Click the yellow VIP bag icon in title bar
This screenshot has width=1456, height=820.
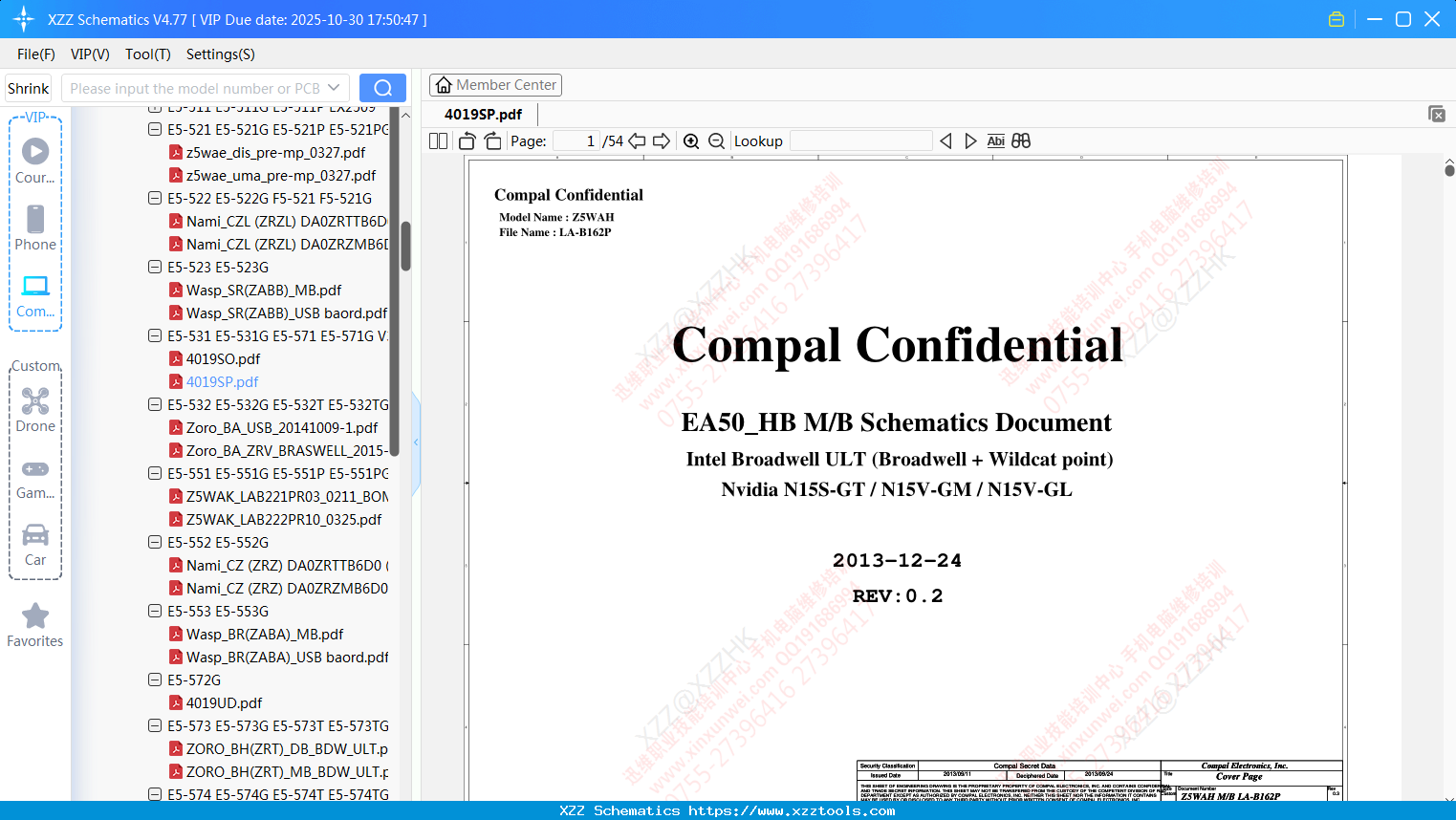(x=1336, y=19)
